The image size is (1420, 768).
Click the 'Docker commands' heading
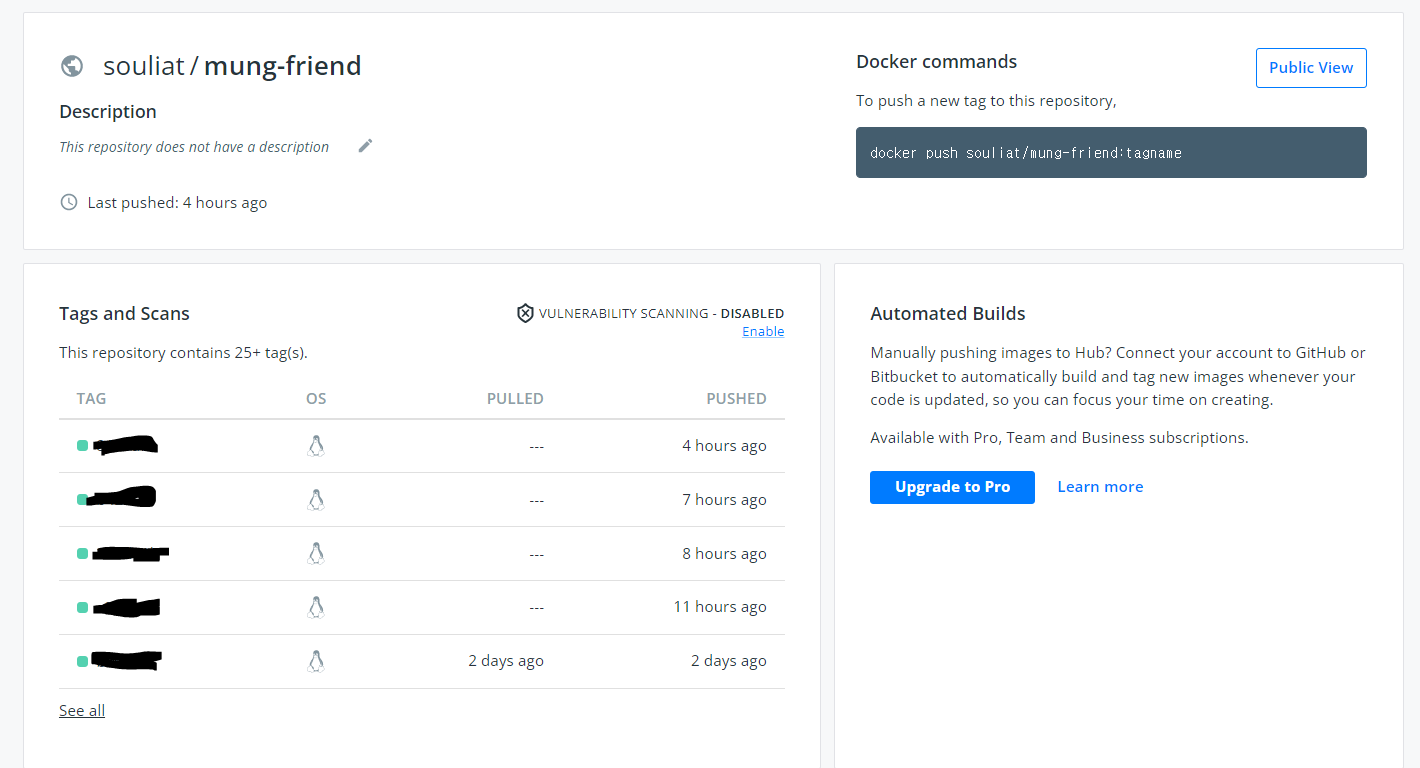pyautogui.click(x=936, y=62)
